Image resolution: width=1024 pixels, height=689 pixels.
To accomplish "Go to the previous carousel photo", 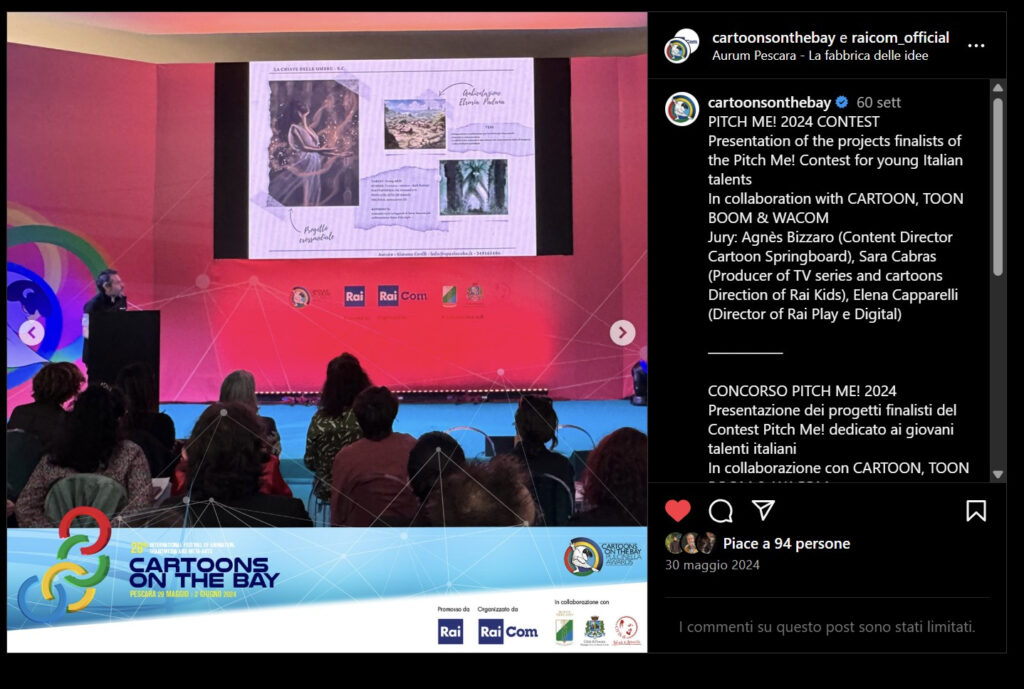I will [32, 333].
